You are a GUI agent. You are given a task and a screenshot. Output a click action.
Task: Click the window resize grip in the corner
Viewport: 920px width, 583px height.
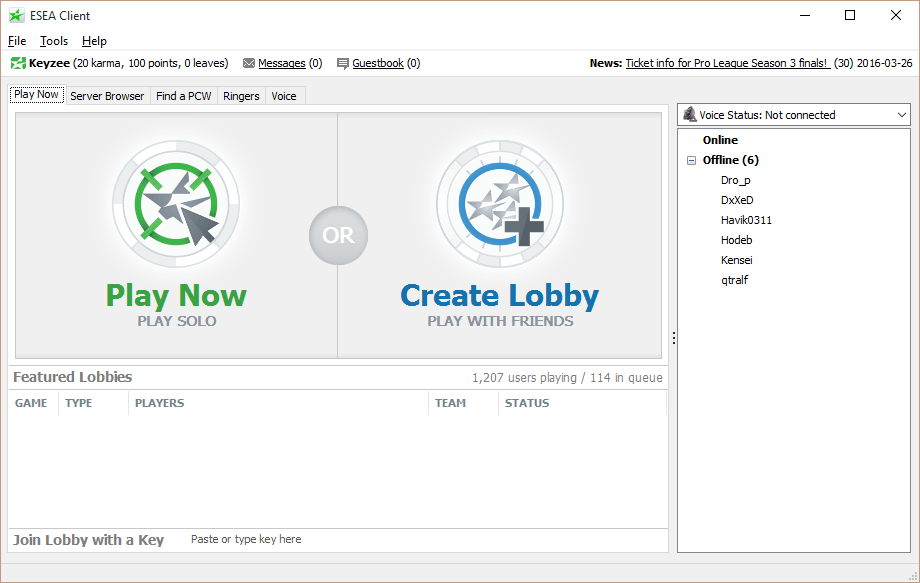(913, 576)
